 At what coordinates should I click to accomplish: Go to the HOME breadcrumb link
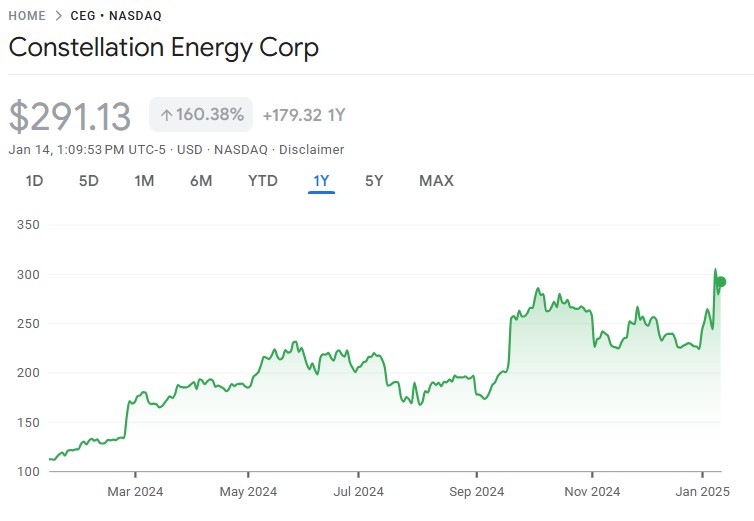pos(27,16)
